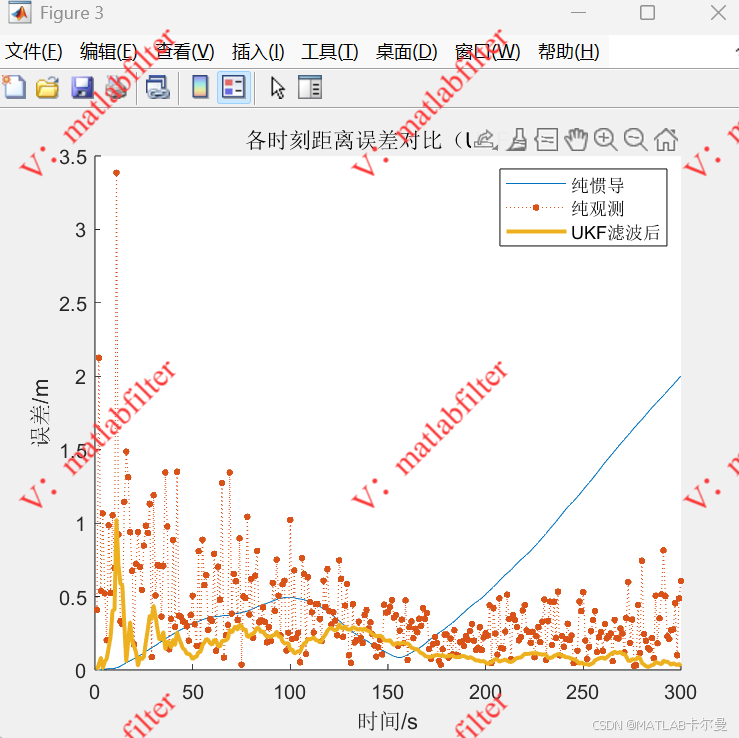This screenshot has width=739, height=738.
Task: Click the y-axis tick label 3.5
Action: (x=74, y=157)
